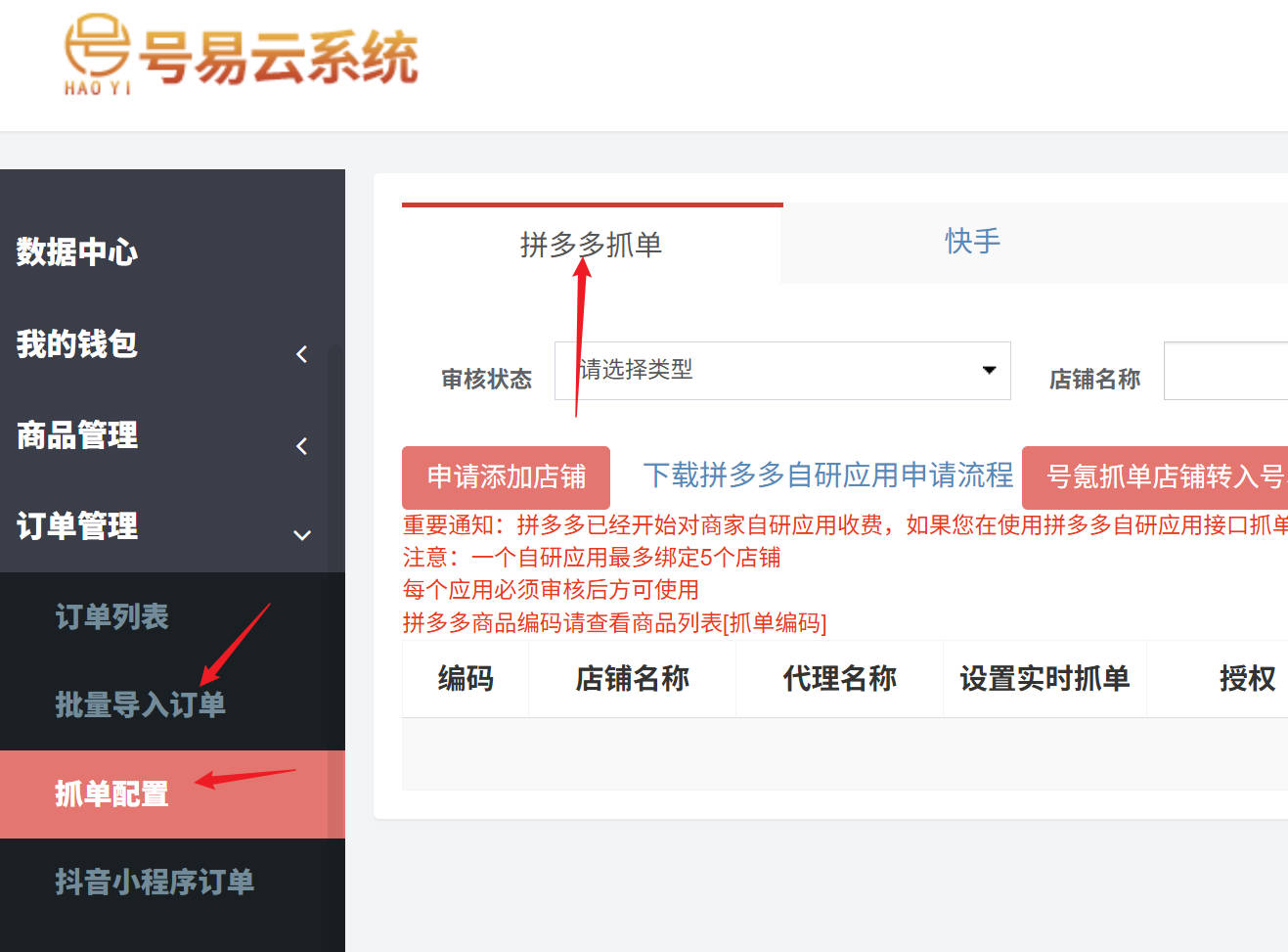Click the 店铺名称 search input field
1288x952 pixels.
(1227, 371)
